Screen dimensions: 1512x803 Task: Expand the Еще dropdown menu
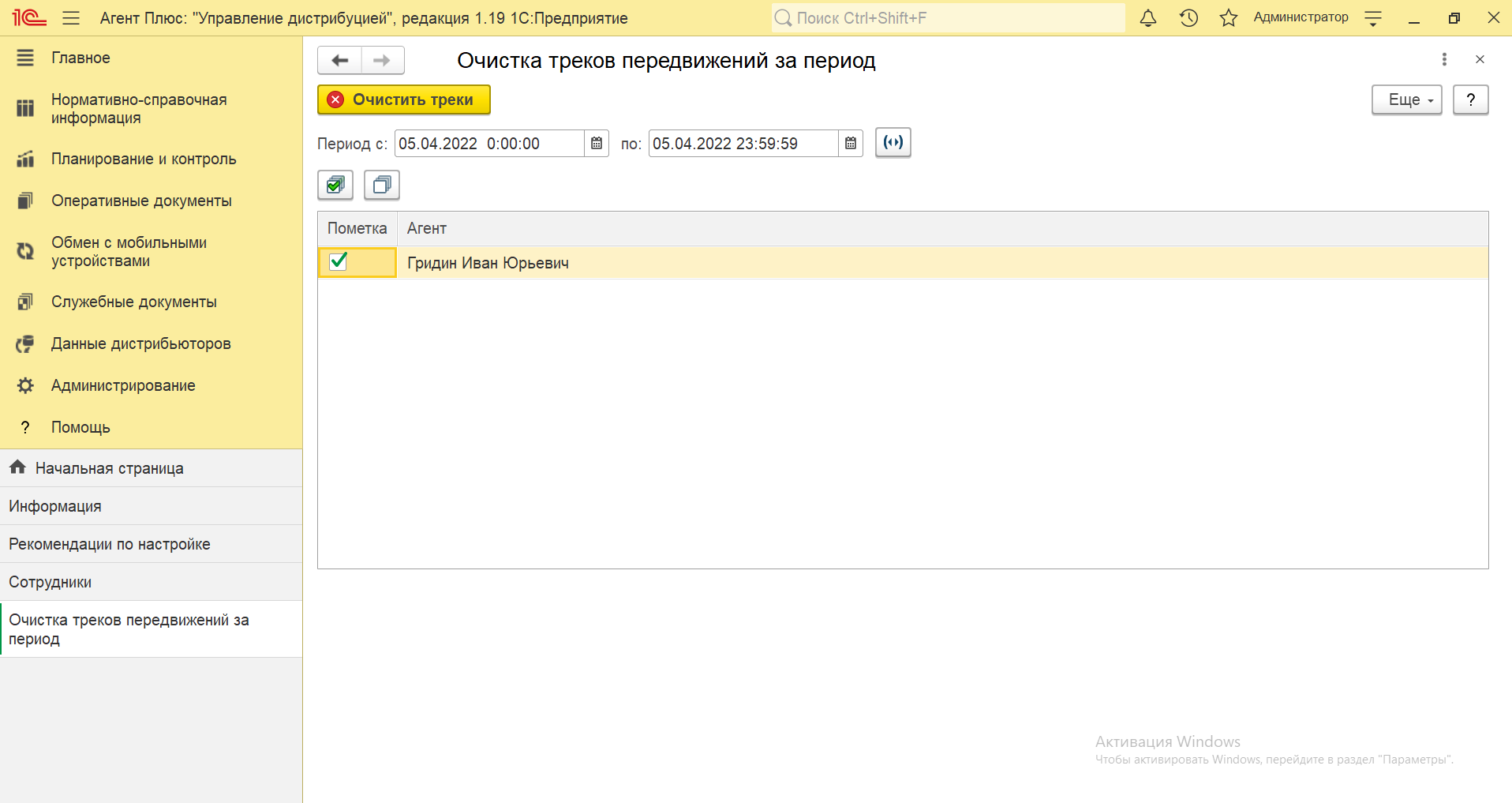click(1406, 100)
